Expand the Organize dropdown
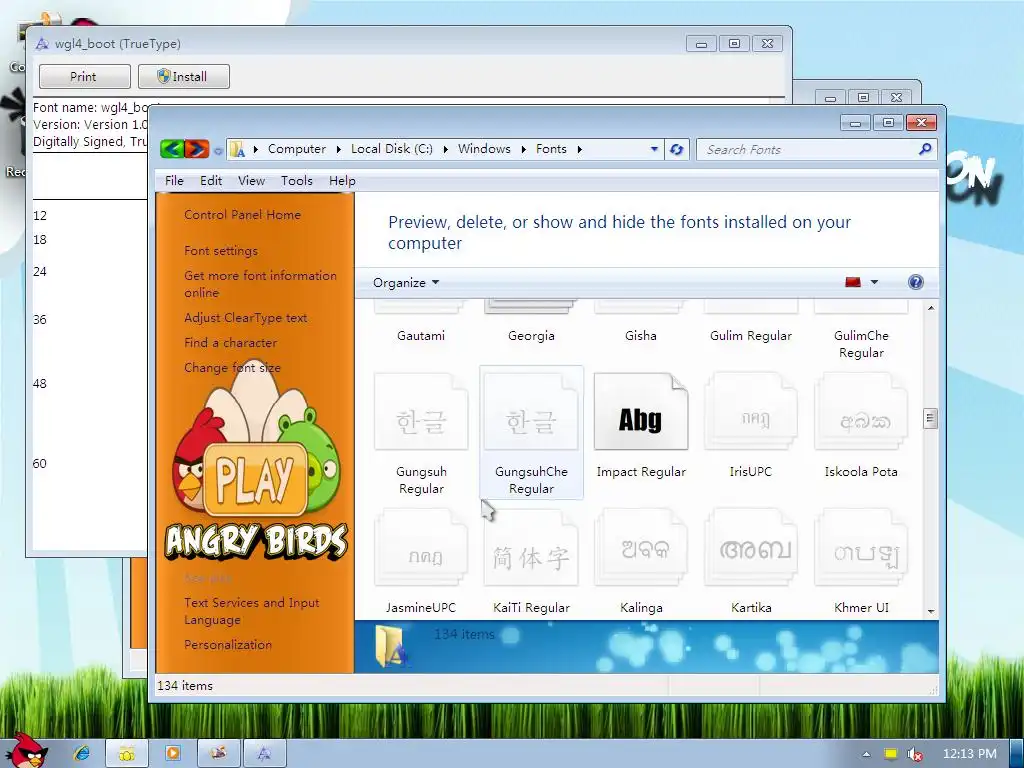The width and height of the screenshot is (1024, 768). 406,283
